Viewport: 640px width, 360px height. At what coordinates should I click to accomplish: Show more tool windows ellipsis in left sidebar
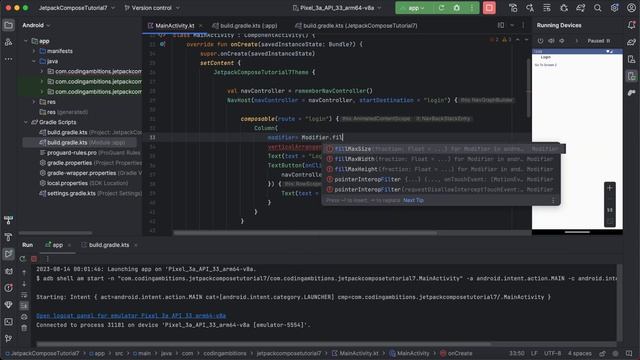(x=8, y=59)
